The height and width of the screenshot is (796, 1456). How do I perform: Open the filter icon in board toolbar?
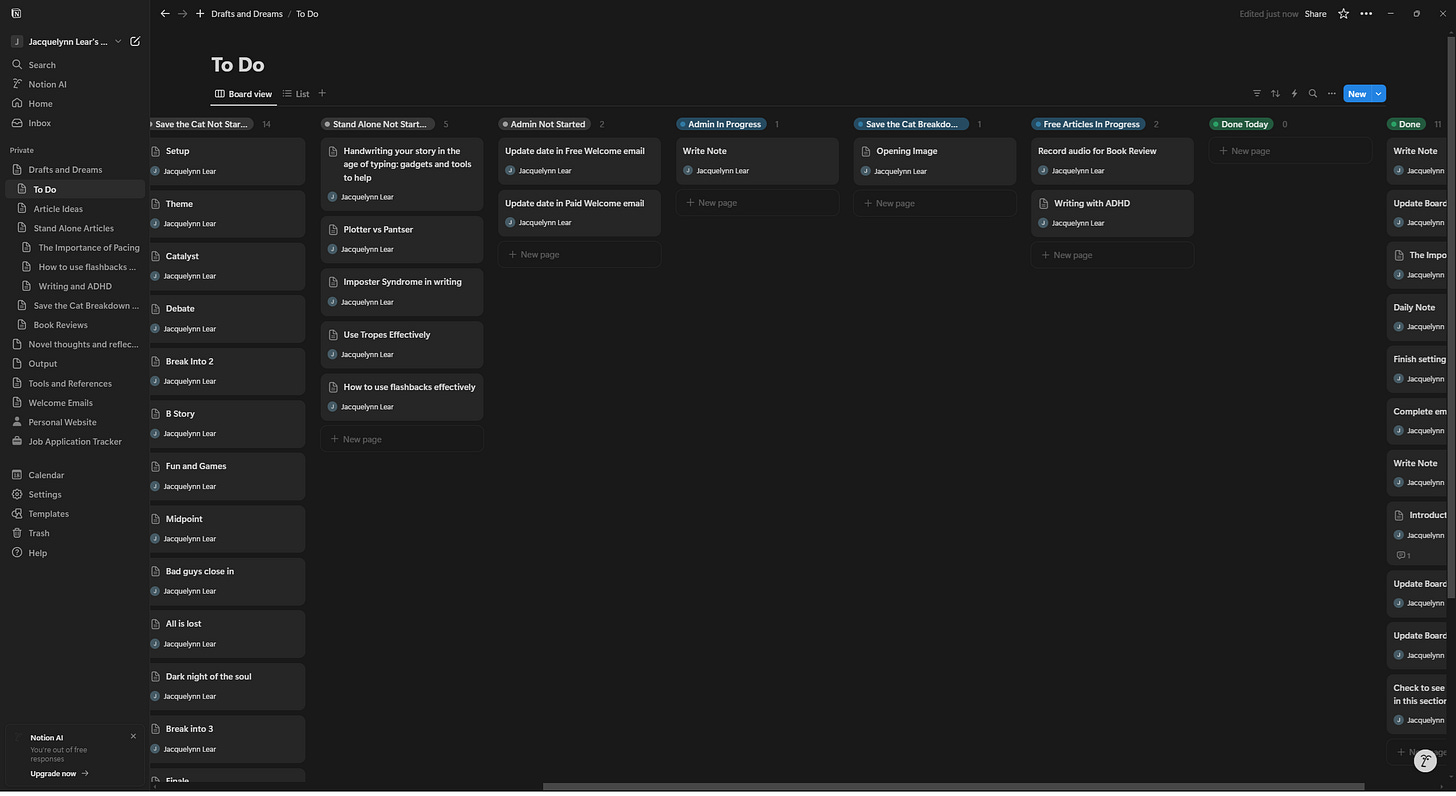[1257, 94]
